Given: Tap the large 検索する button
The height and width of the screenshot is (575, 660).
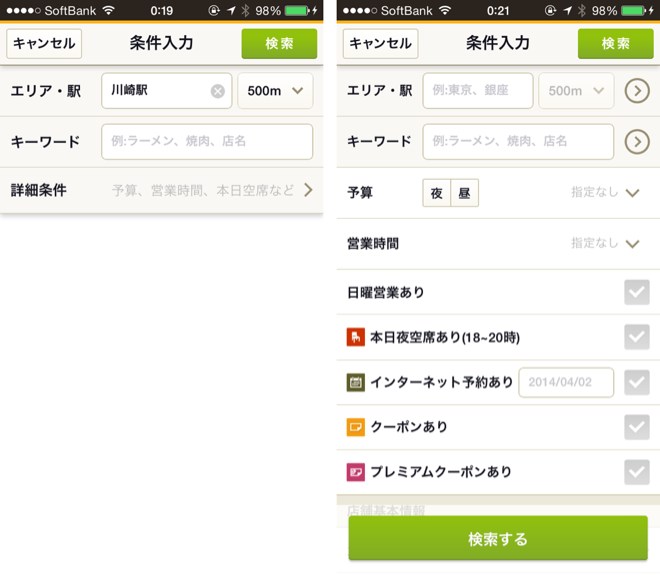Looking at the screenshot, I should tap(498, 538).
